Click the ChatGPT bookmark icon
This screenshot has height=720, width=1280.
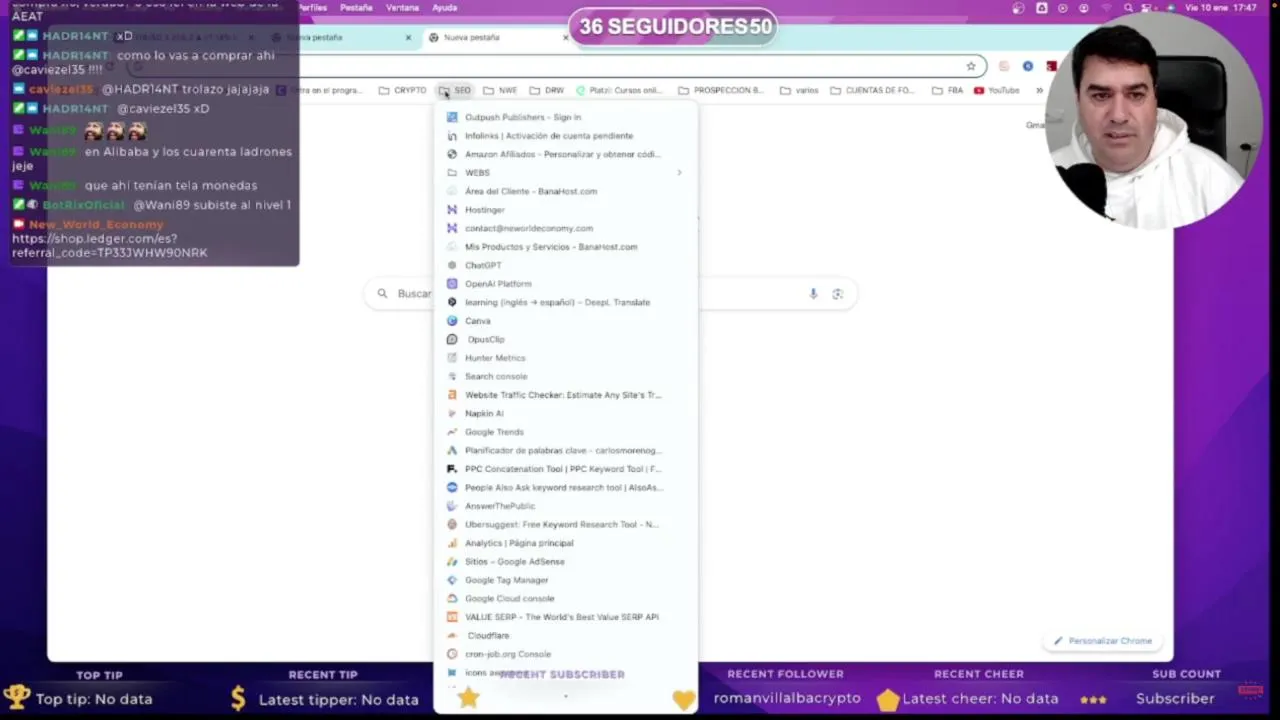(x=452, y=265)
